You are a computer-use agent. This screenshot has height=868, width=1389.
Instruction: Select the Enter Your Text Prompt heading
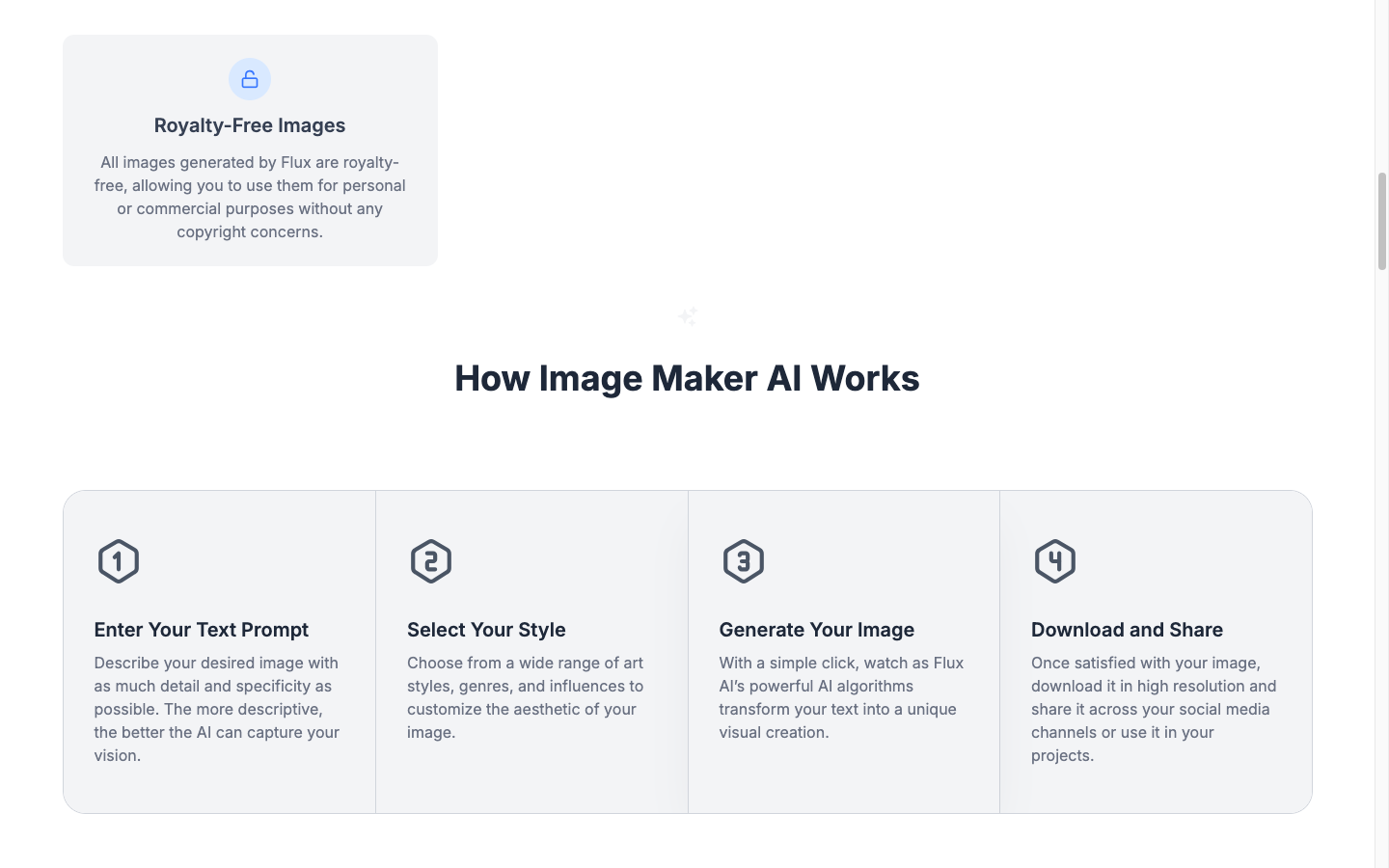pos(202,630)
